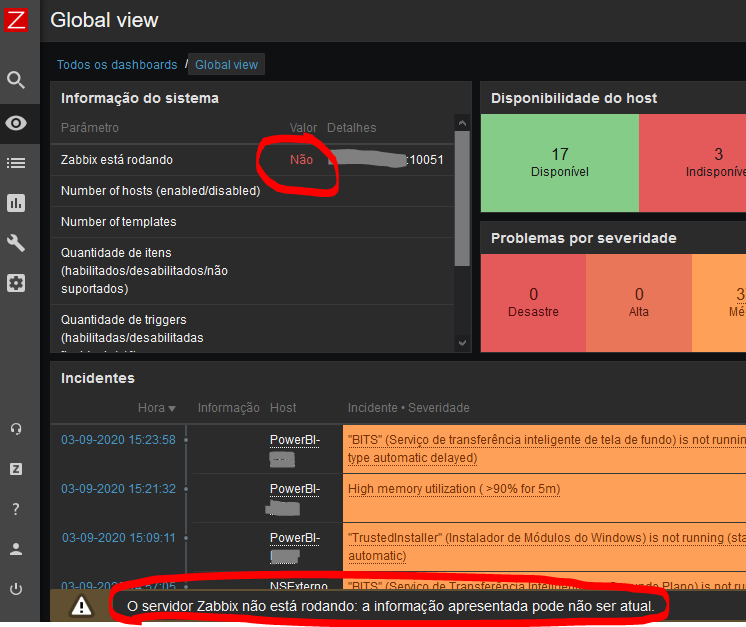Click the servidor Zabbix não está rodando warning message
746x627 pixels.
click(391, 606)
